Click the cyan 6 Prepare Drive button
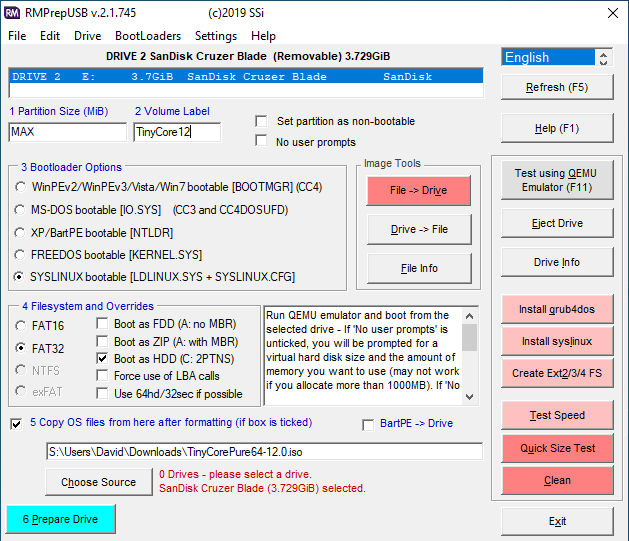This screenshot has width=629, height=541. pyautogui.click(x=61, y=519)
